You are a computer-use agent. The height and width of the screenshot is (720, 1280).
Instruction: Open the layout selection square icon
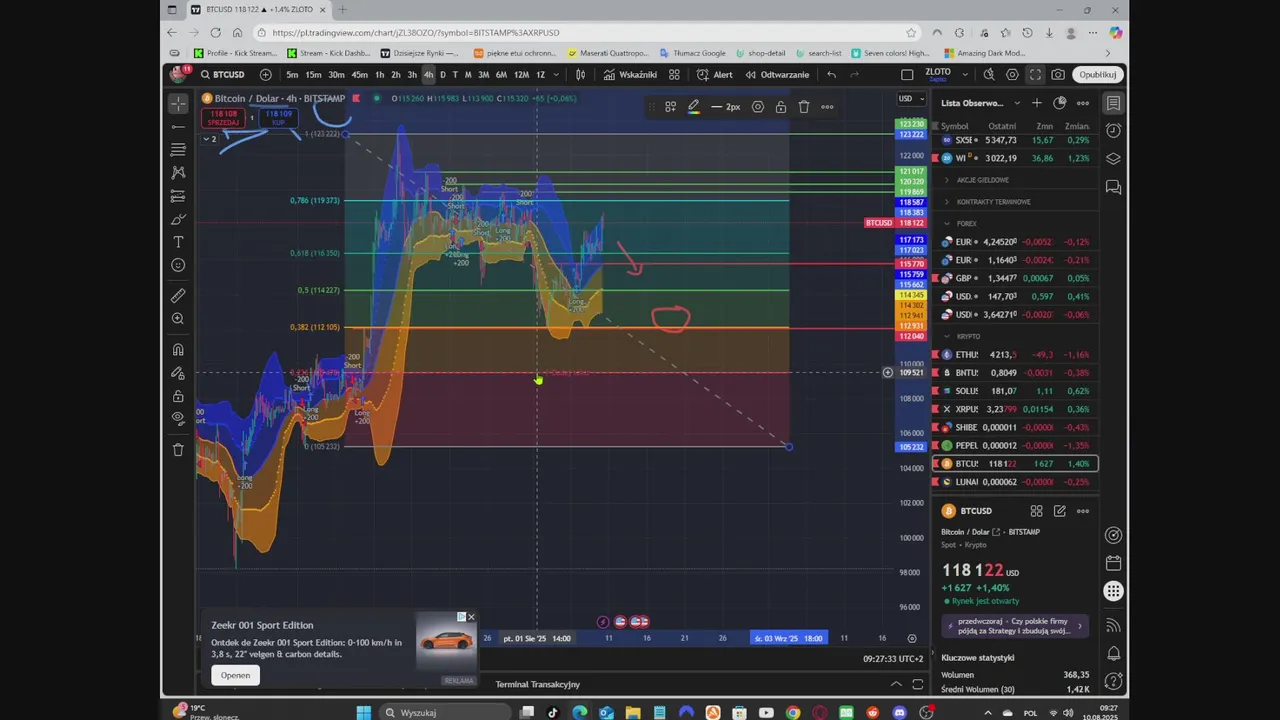point(907,75)
